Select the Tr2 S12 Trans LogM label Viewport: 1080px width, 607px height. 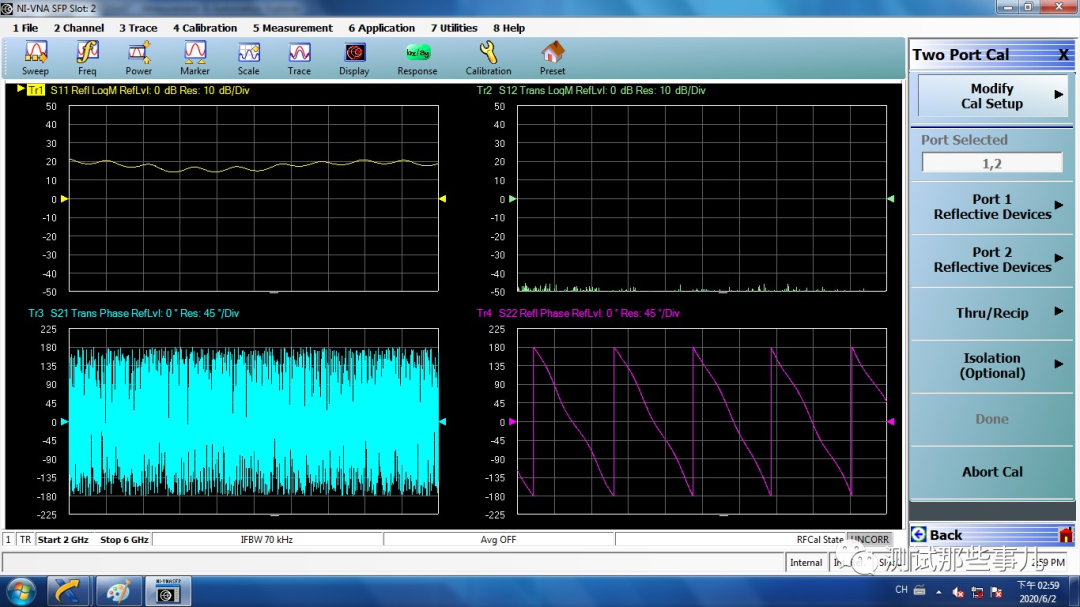[591, 90]
